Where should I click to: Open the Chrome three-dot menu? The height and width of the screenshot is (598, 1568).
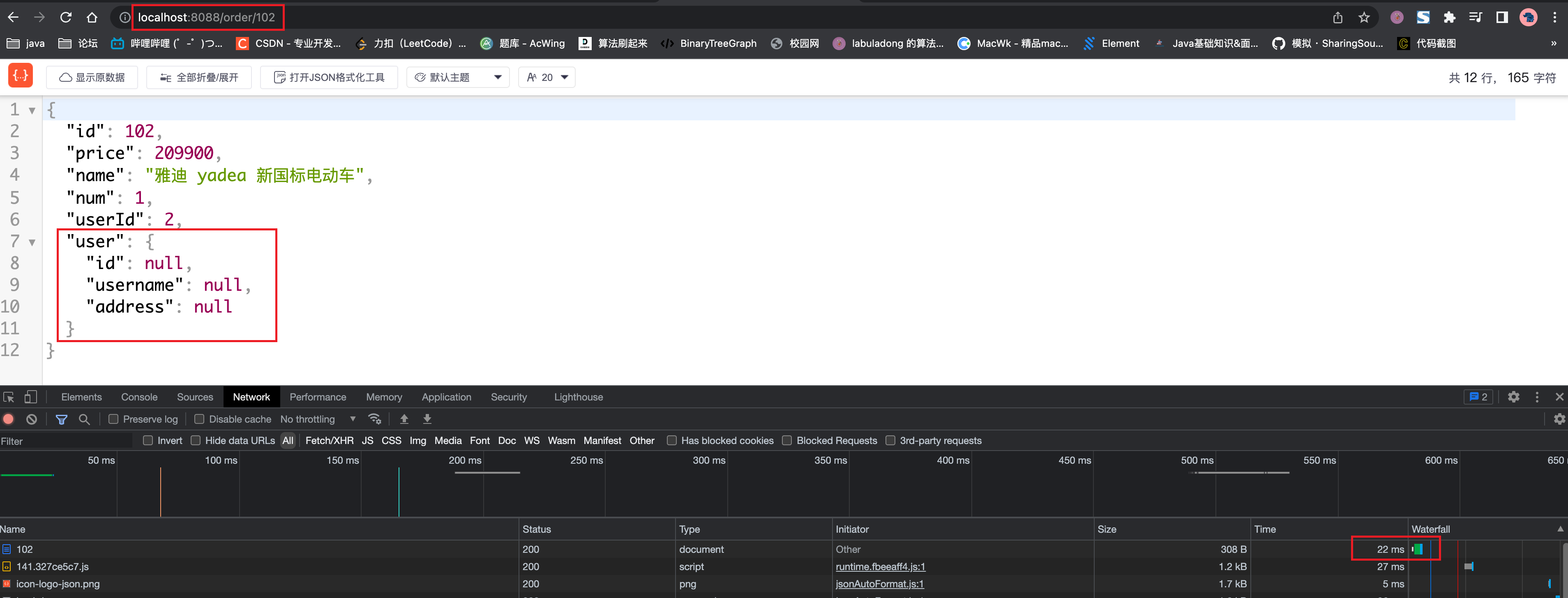(1554, 17)
